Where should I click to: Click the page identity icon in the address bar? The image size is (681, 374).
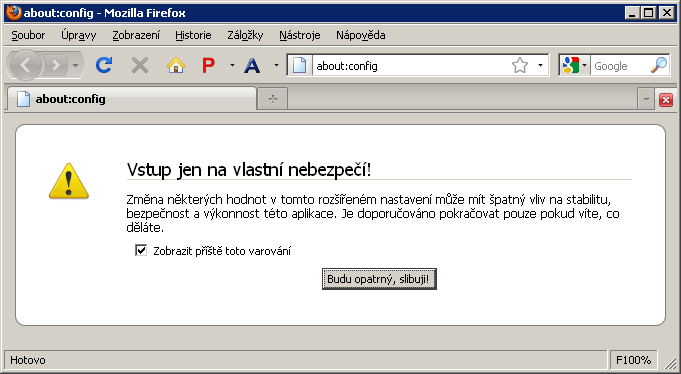point(300,66)
